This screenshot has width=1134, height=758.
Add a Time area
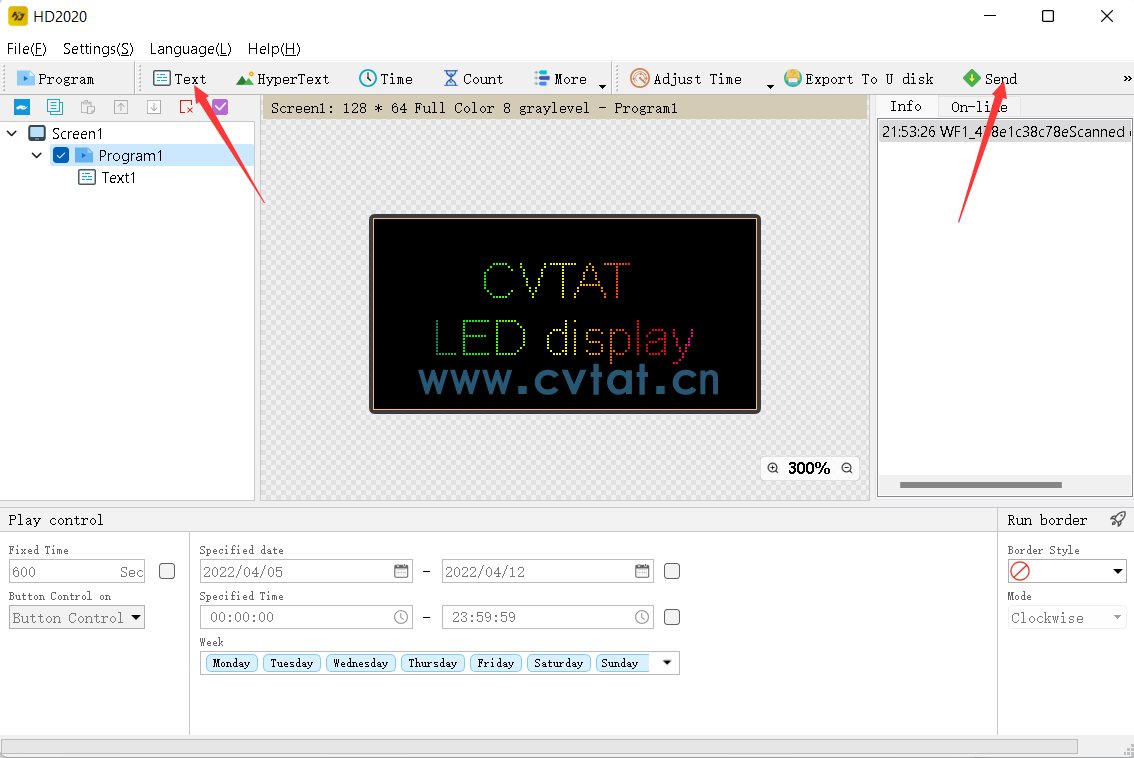point(386,79)
